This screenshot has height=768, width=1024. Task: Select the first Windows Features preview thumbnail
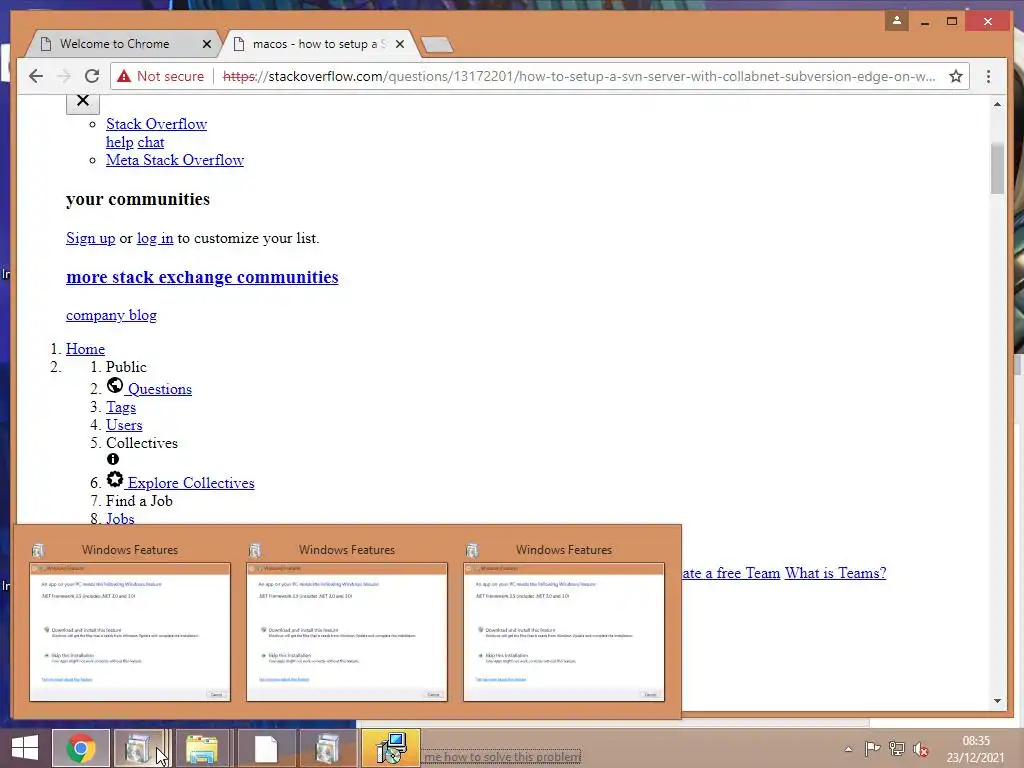(x=130, y=632)
